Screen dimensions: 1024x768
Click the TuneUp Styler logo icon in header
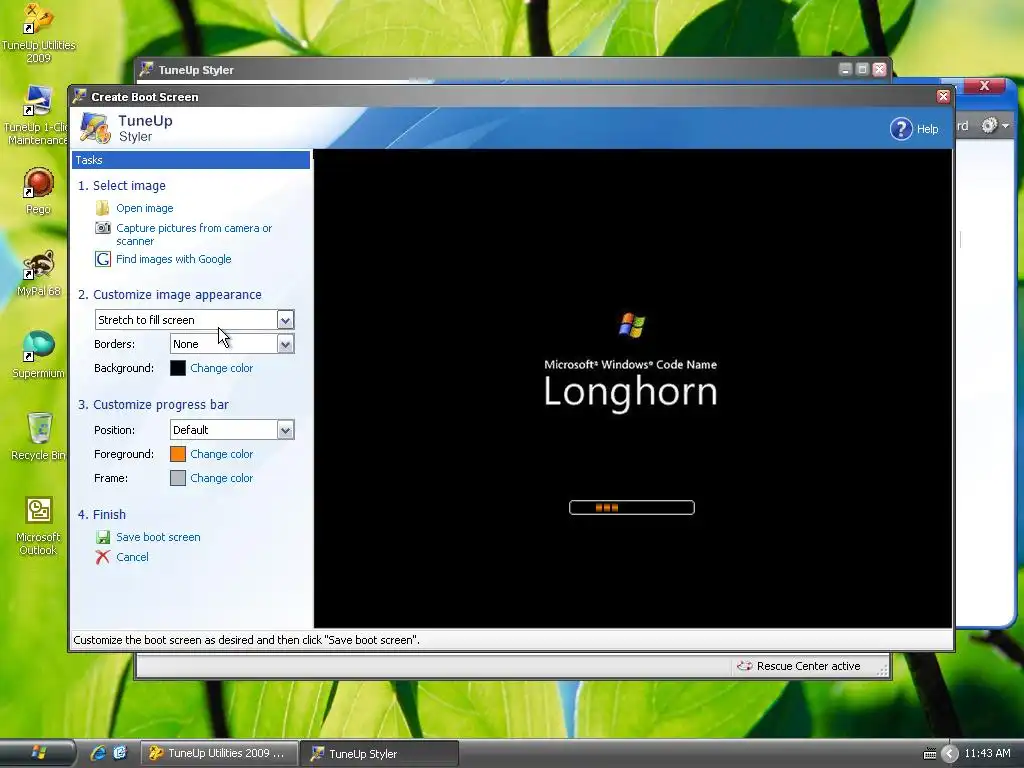(x=95, y=128)
